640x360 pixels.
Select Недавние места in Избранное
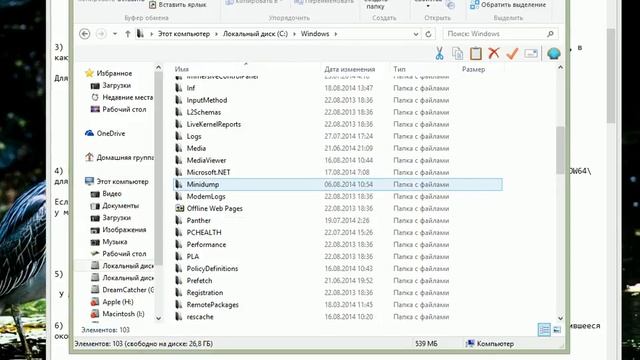(127, 97)
